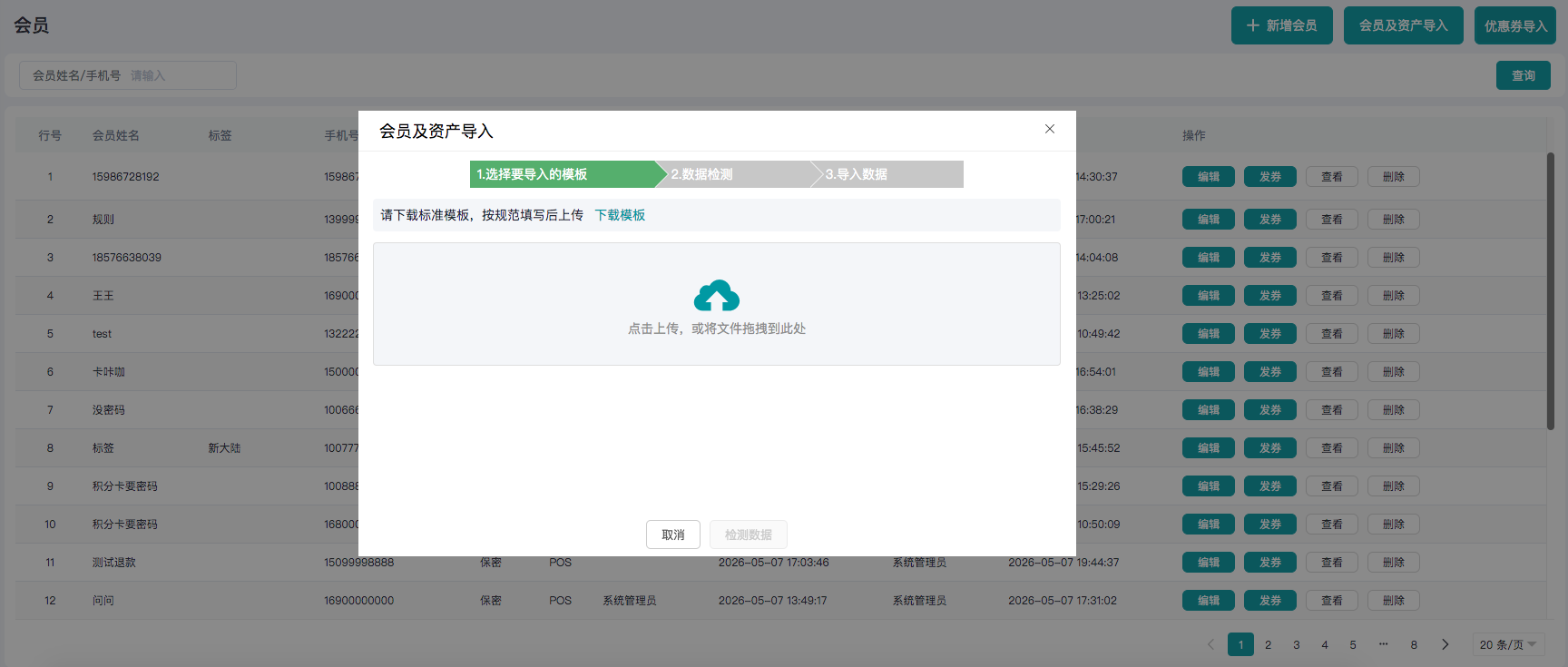Click phone number 15099998888
This screenshot has height=667, width=1568.
[x=359, y=563]
